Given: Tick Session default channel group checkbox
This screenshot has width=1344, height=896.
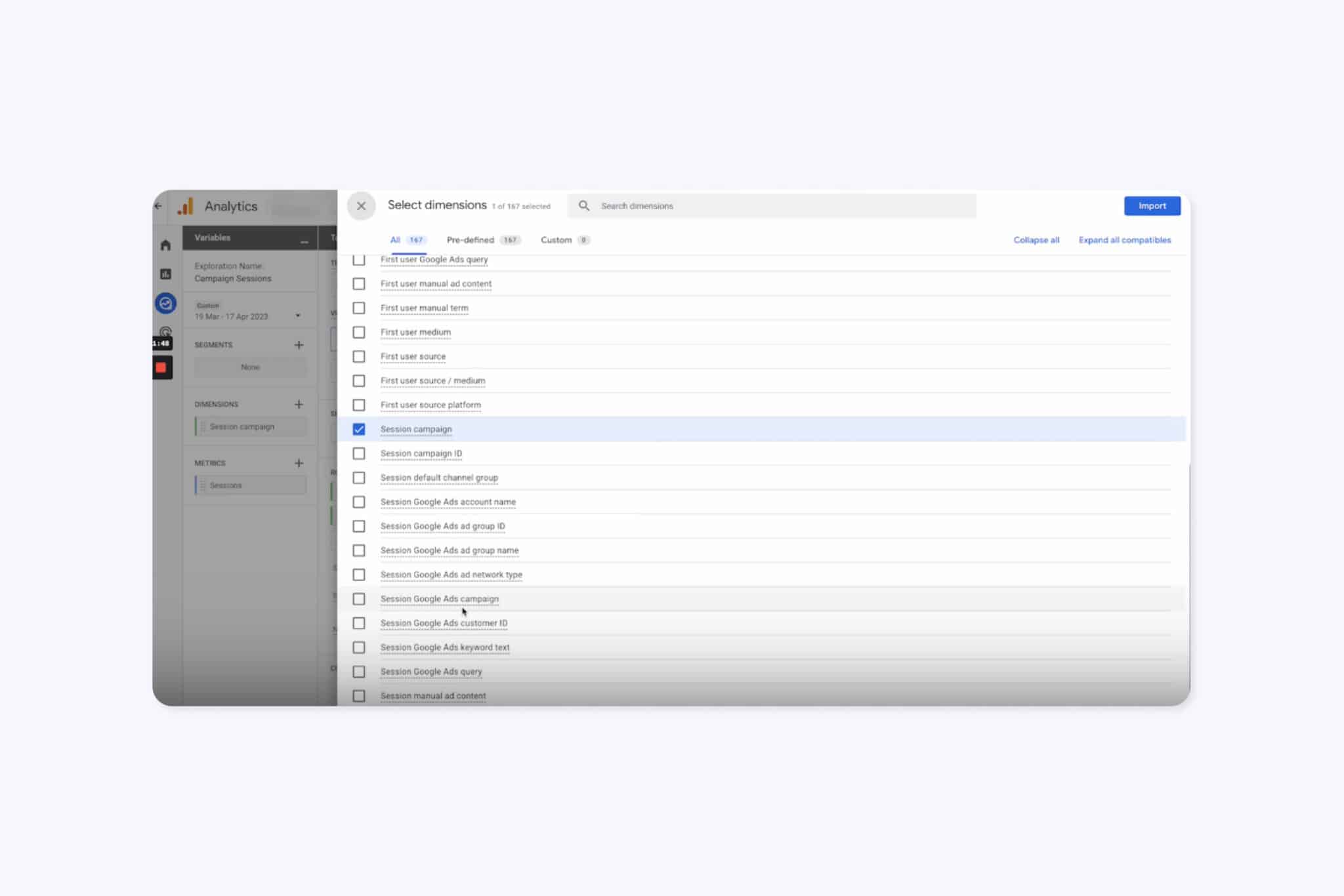Looking at the screenshot, I should [359, 478].
